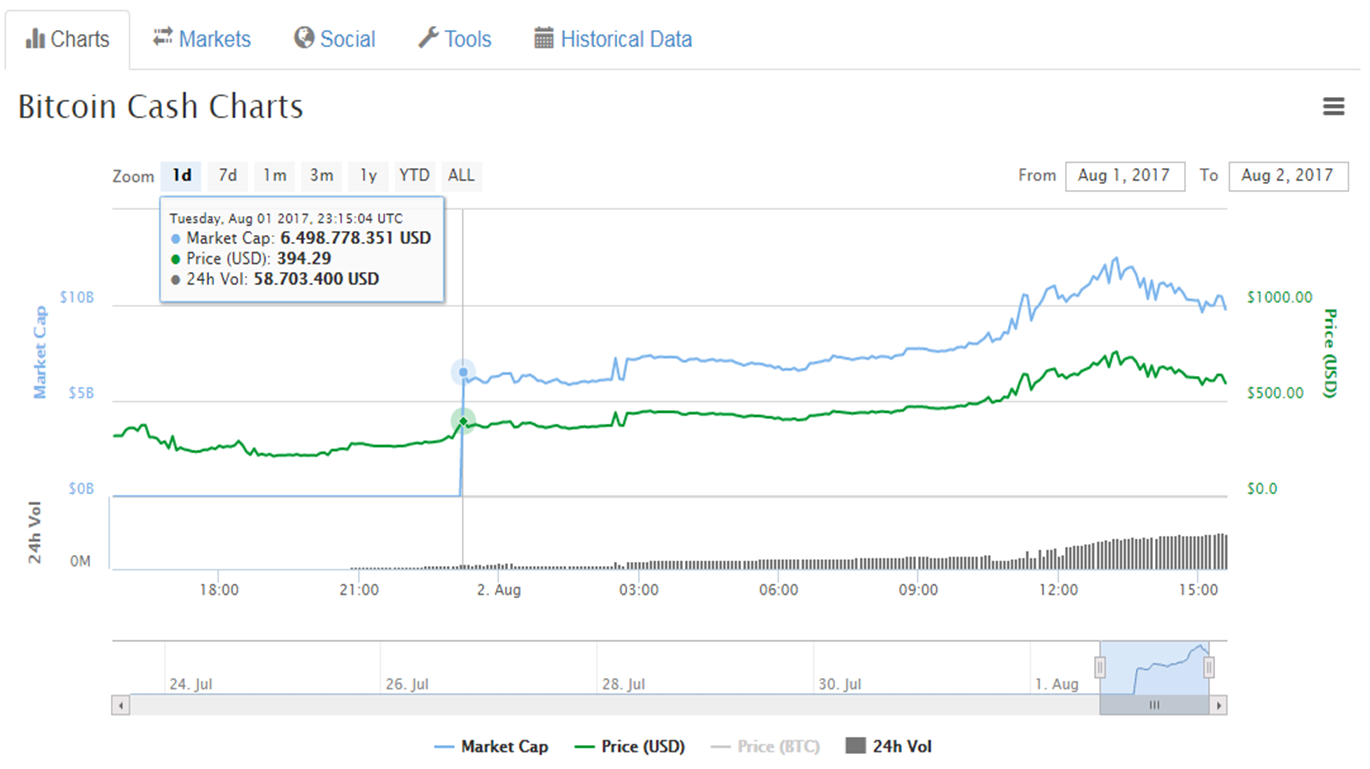Toggle Price (USD) series in legend
Screen dimensions: 1370x769
pyautogui.click(x=631, y=747)
